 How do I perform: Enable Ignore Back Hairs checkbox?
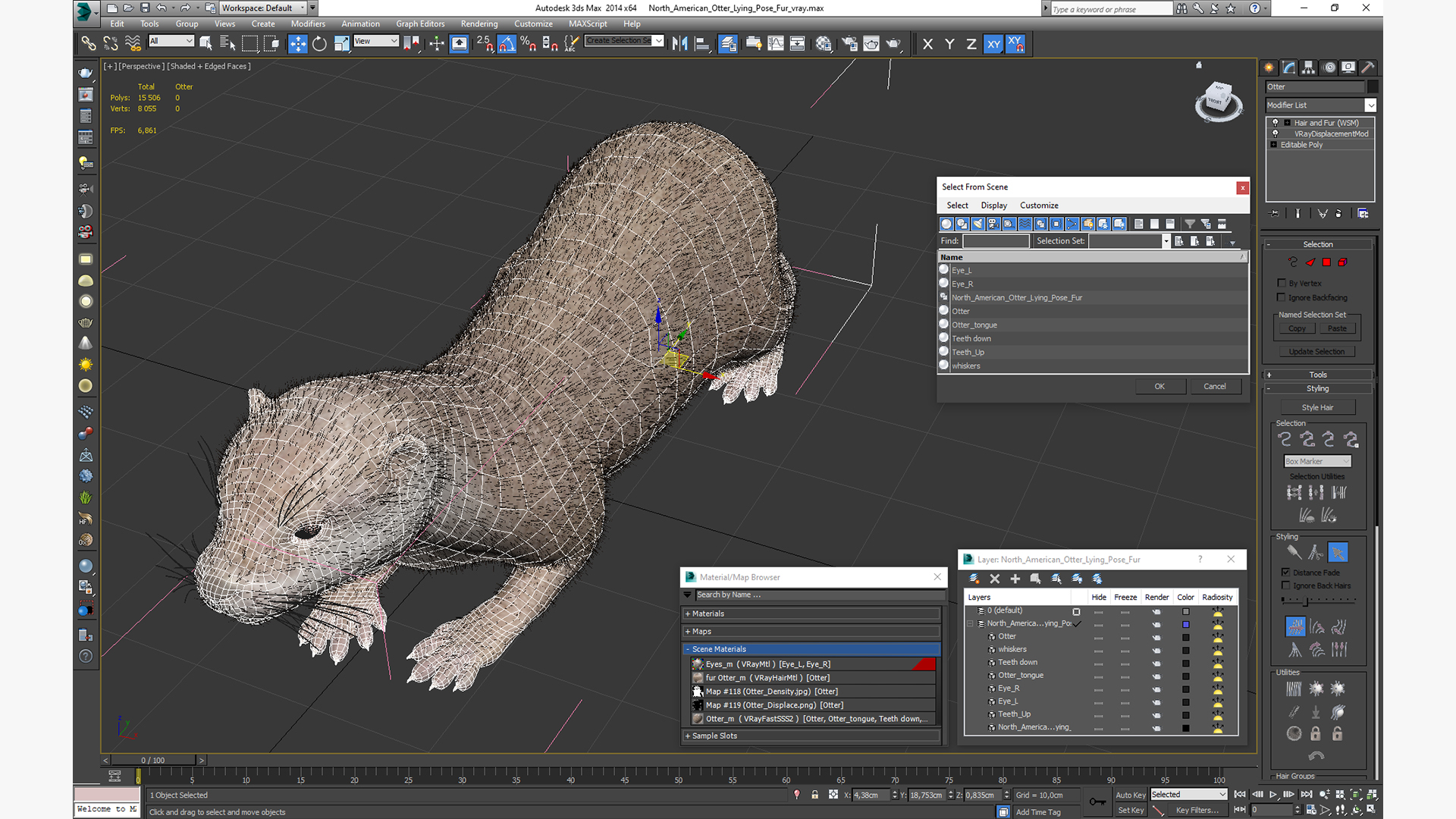point(1285,585)
